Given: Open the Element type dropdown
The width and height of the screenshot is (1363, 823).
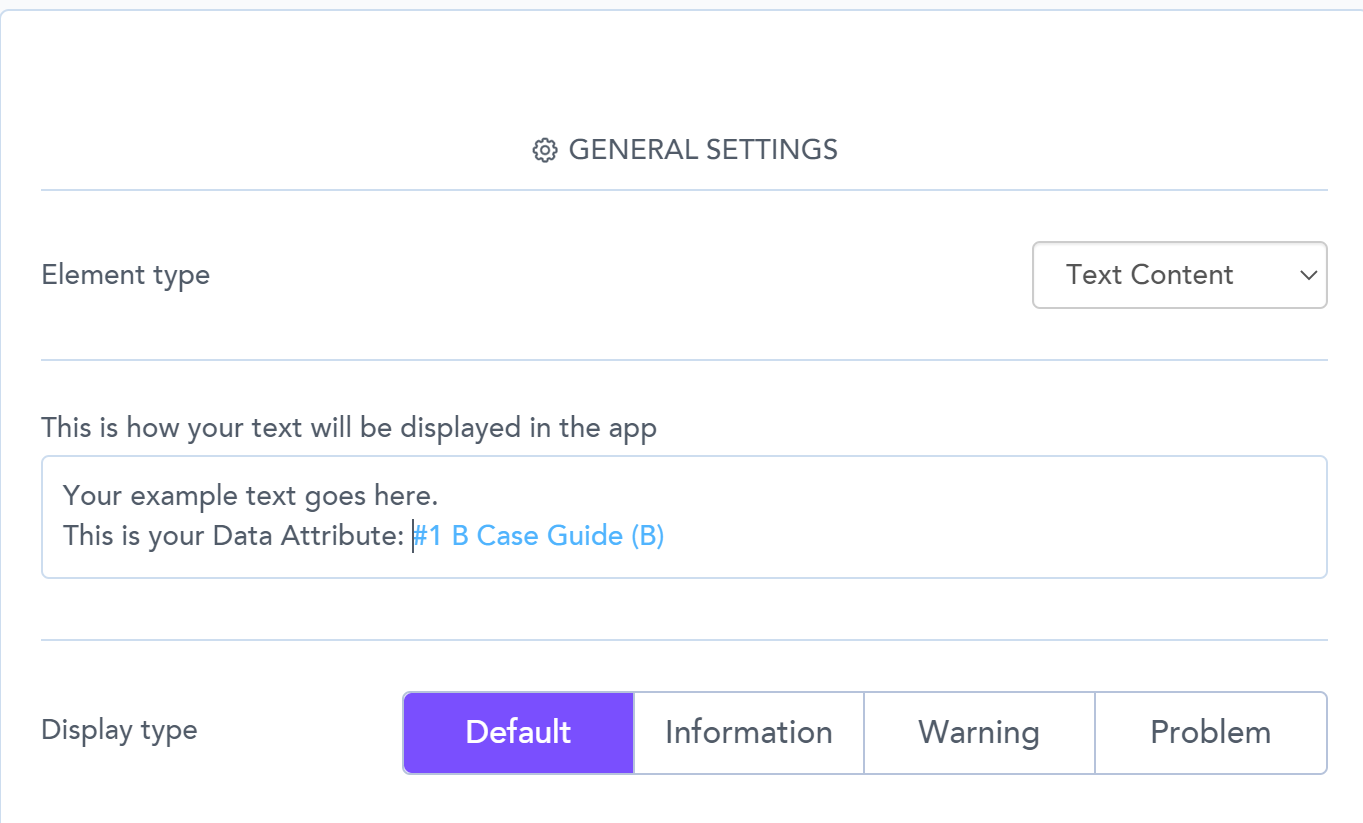Looking at the screenshot, I should pyautogui.click(x=1178, y=275).
